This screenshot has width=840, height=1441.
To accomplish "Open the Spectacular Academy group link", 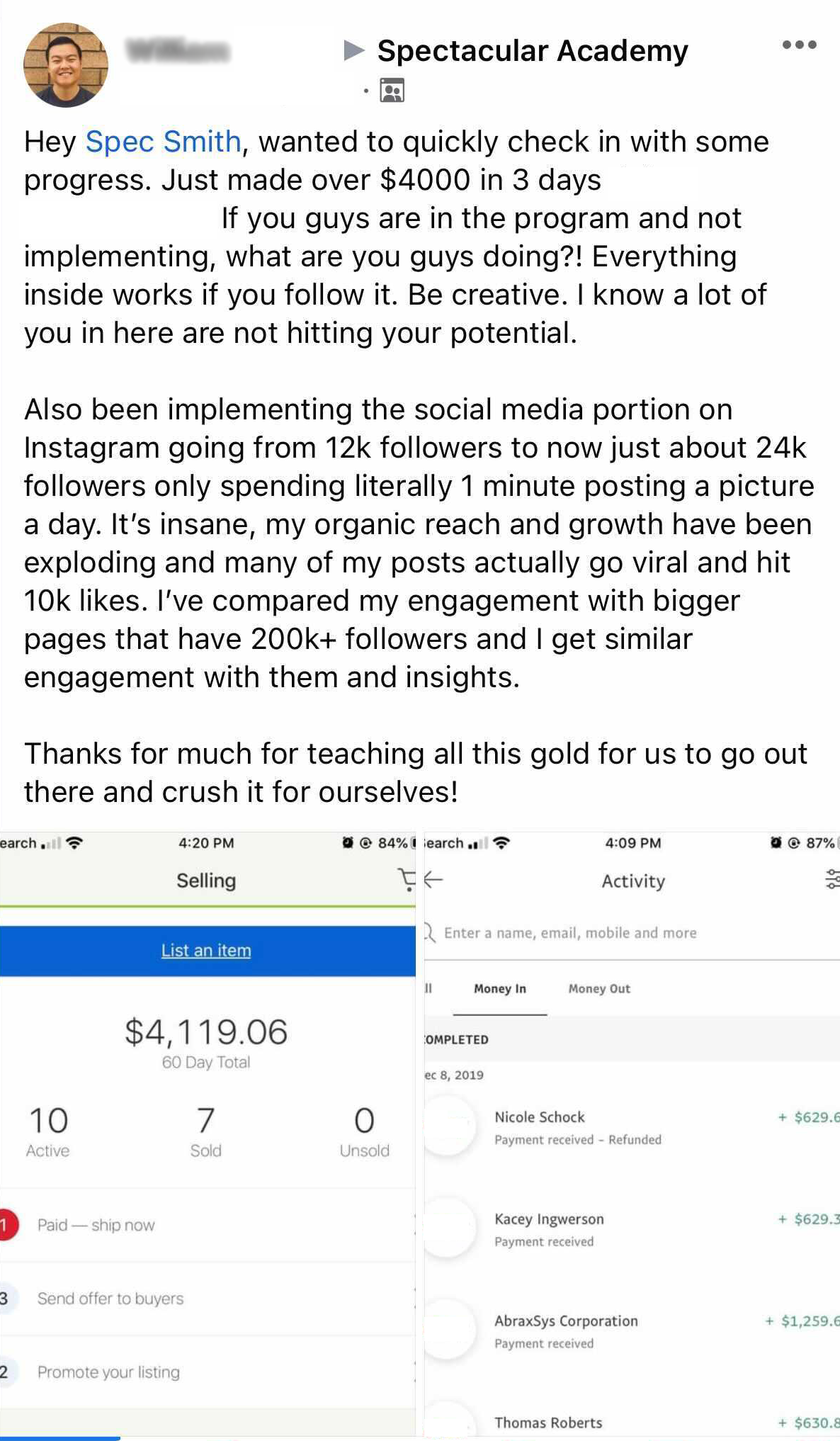I will 533,51.
